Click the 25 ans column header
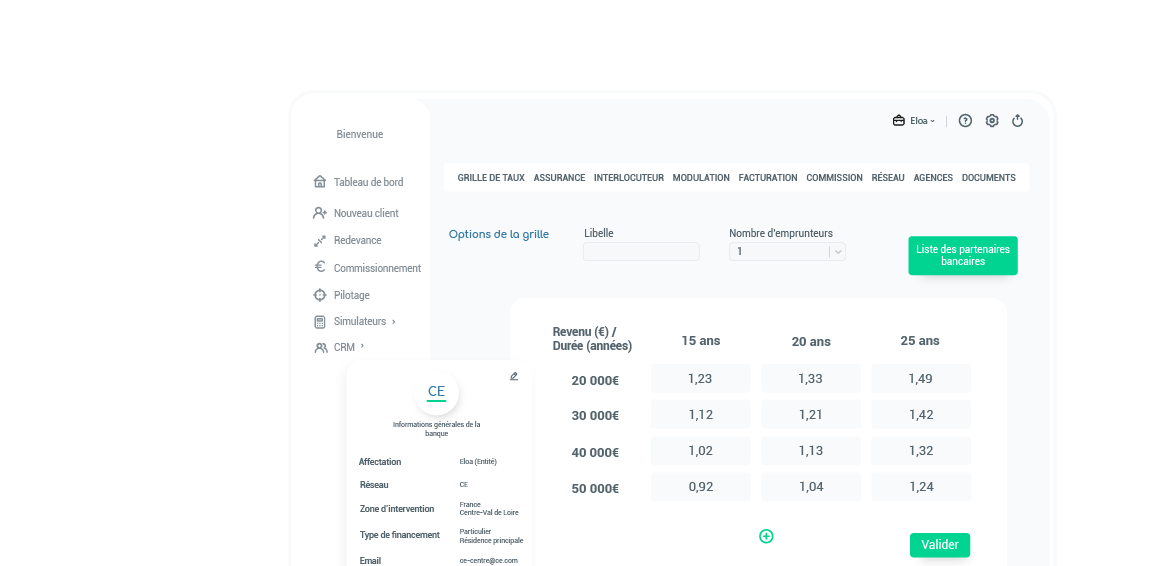The width and height of the screenshot is (1176, 566). (920, 341)
